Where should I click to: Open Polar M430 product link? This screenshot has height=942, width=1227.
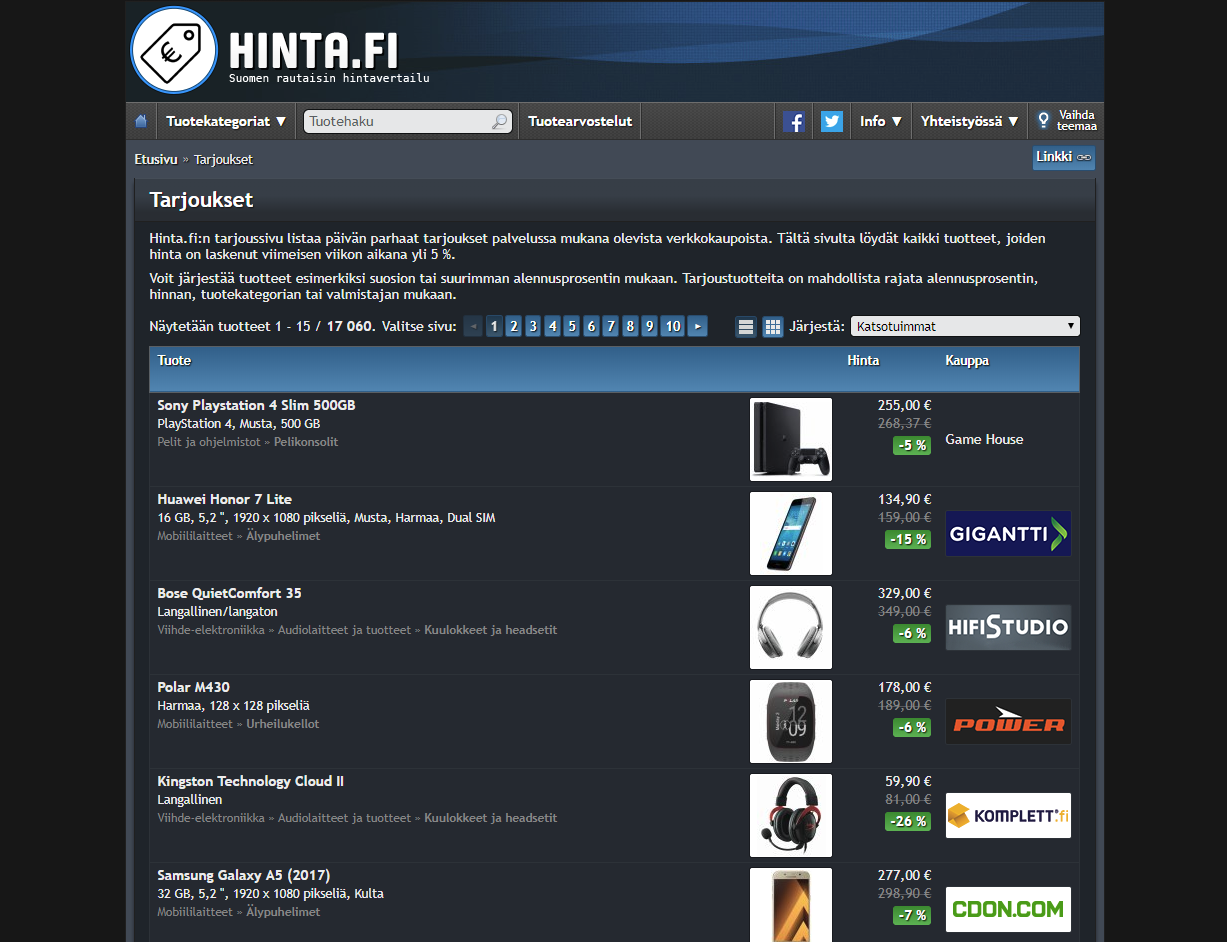pos(193,687)
